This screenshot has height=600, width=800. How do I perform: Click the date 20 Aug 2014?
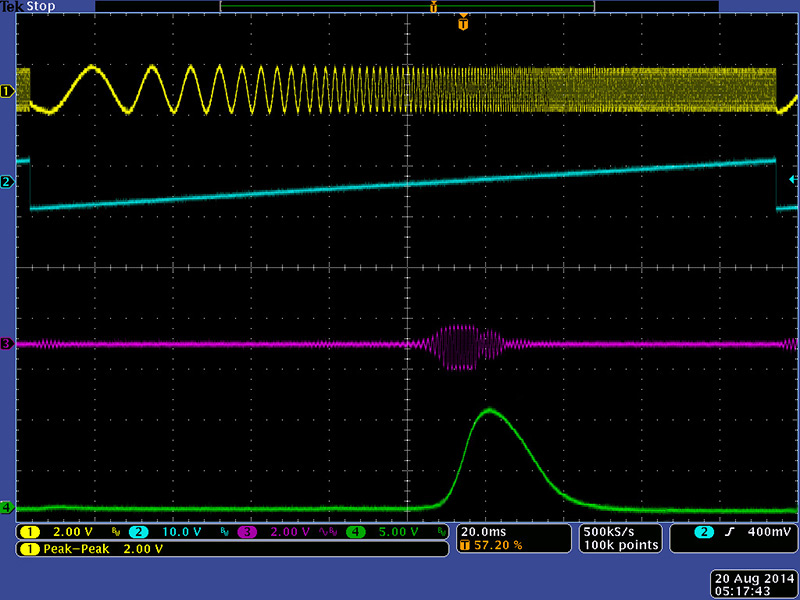click(755, 579)
